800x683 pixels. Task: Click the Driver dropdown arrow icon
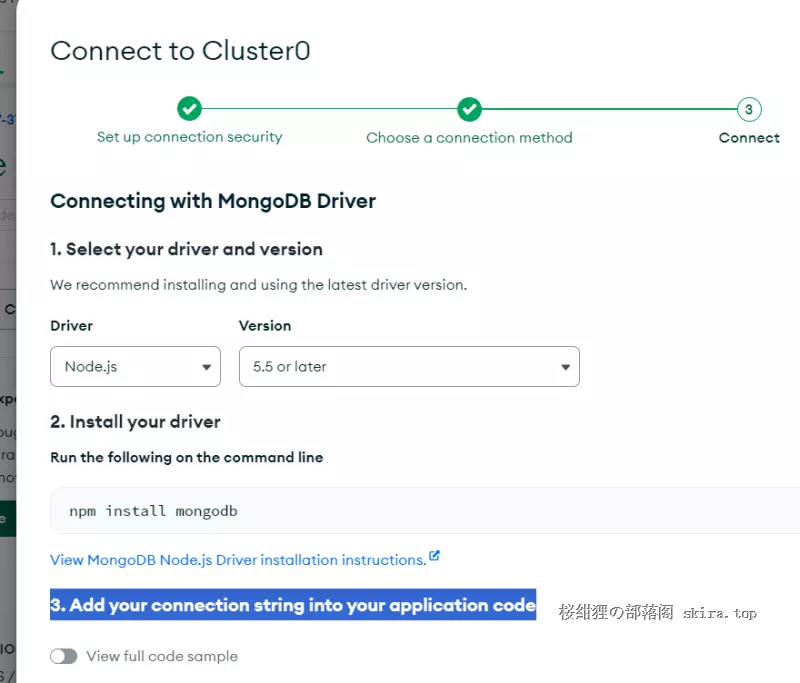(x=207, y=367)
